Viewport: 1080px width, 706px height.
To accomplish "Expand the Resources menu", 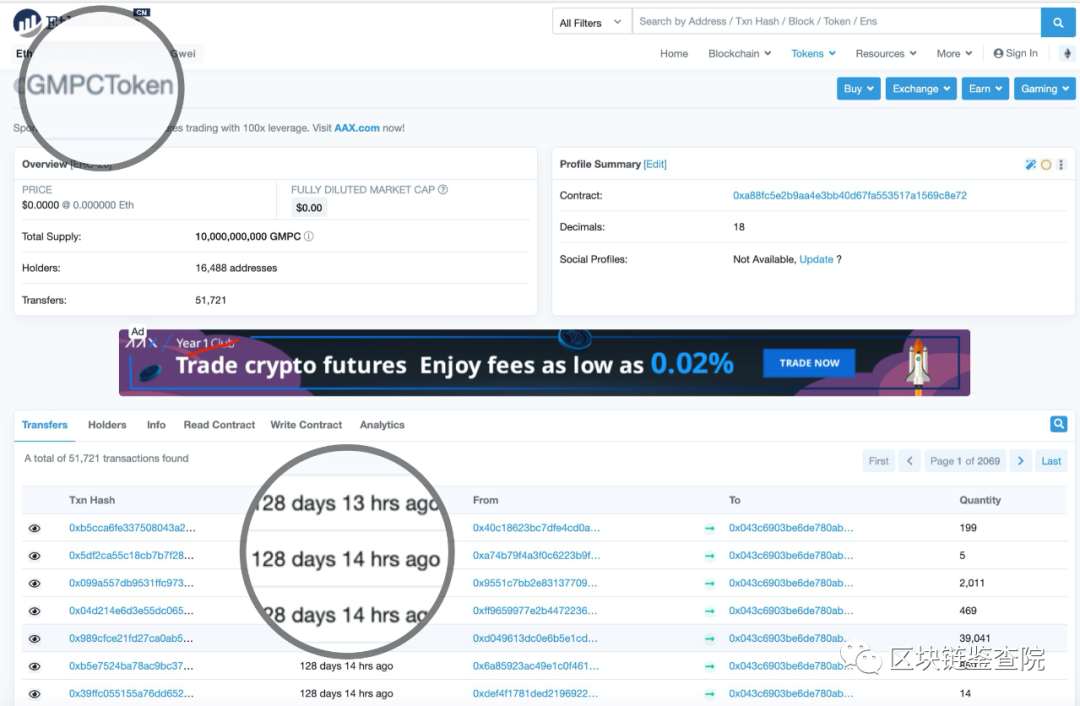I will coord(886,53).
